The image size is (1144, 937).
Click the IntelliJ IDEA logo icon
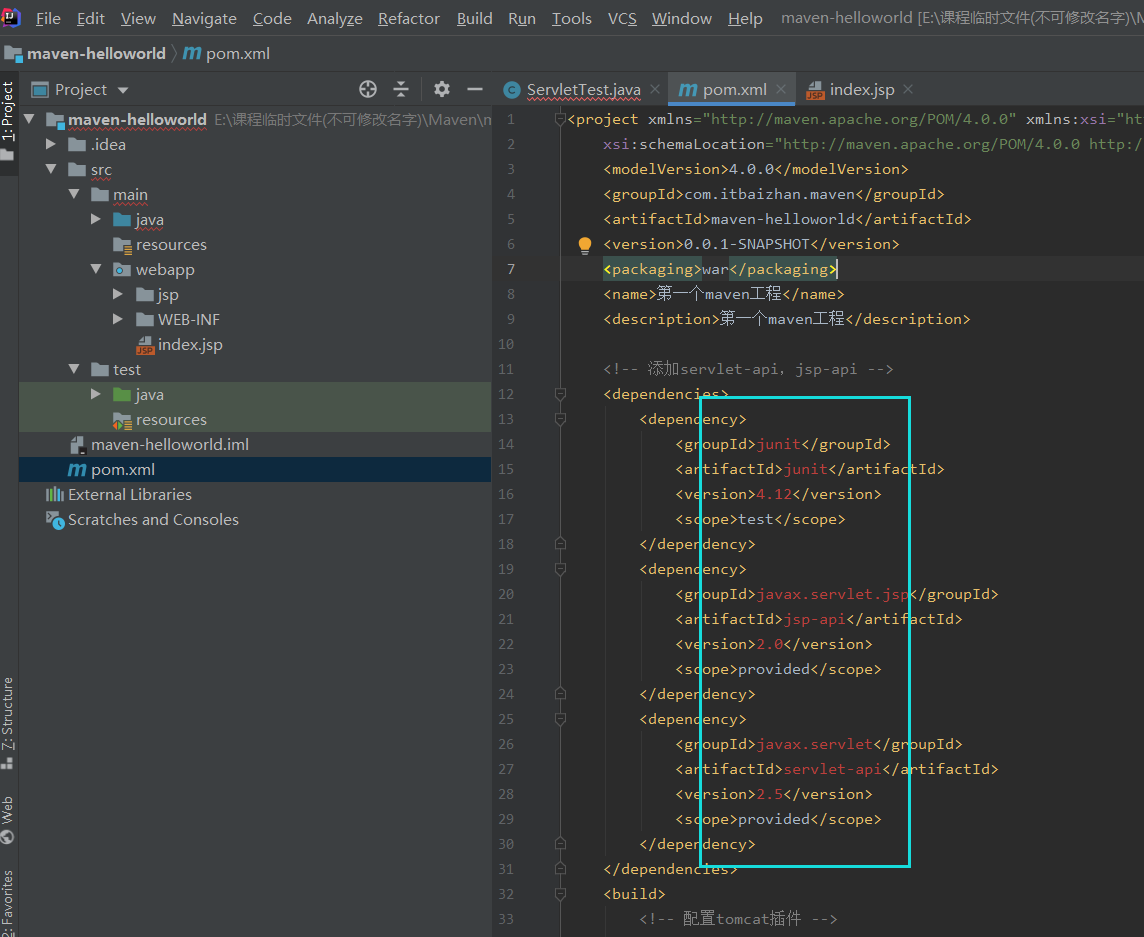click(x=11, y=16)
